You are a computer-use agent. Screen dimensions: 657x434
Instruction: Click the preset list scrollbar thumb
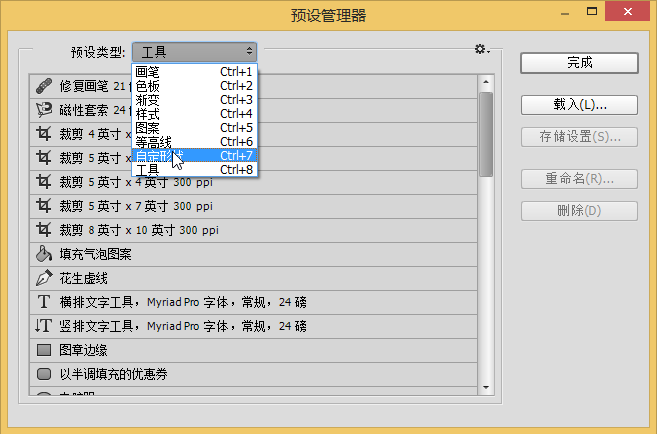click(x=486, y=134)
